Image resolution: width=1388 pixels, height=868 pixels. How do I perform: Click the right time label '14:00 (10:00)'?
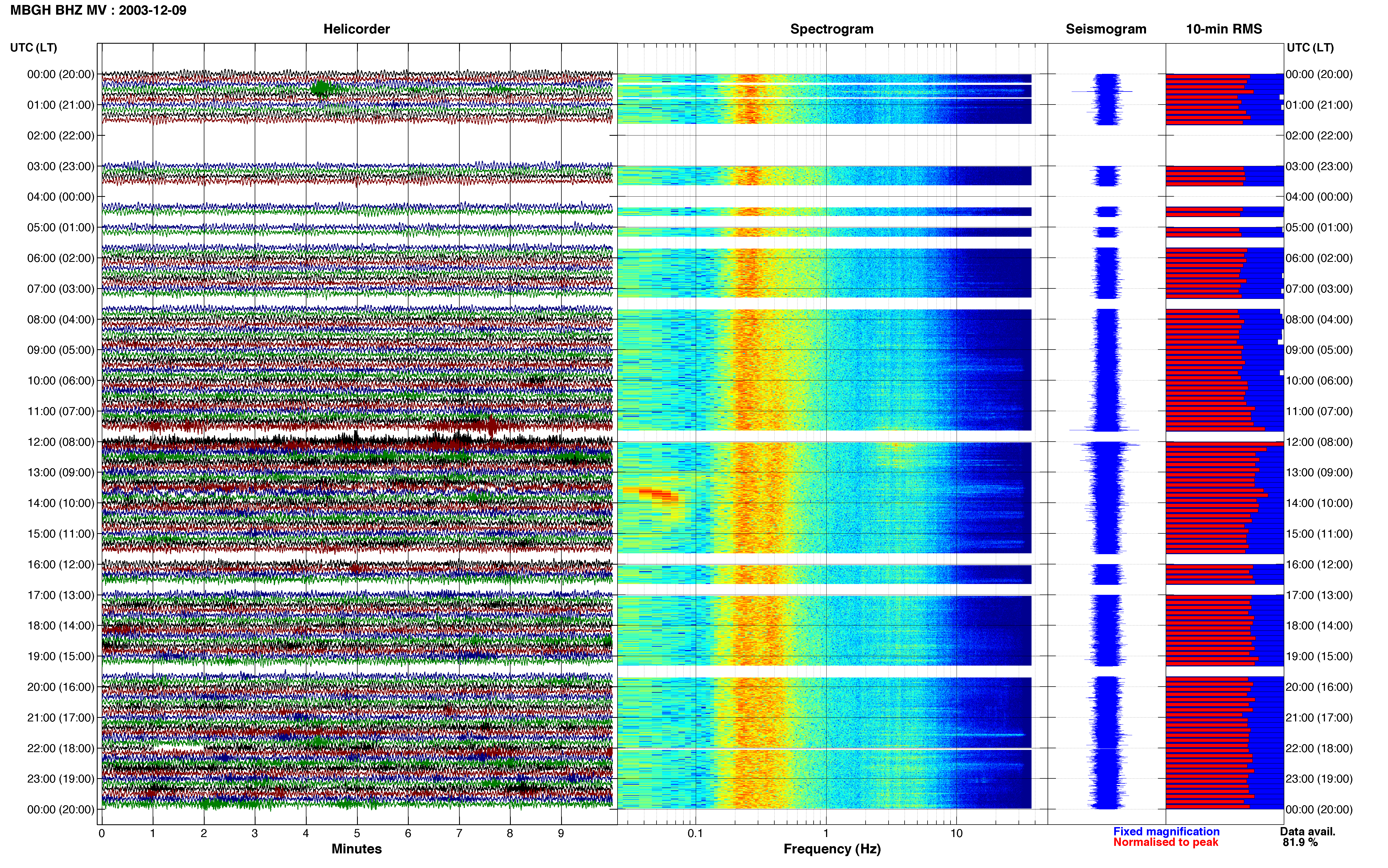pos(1319,503)
